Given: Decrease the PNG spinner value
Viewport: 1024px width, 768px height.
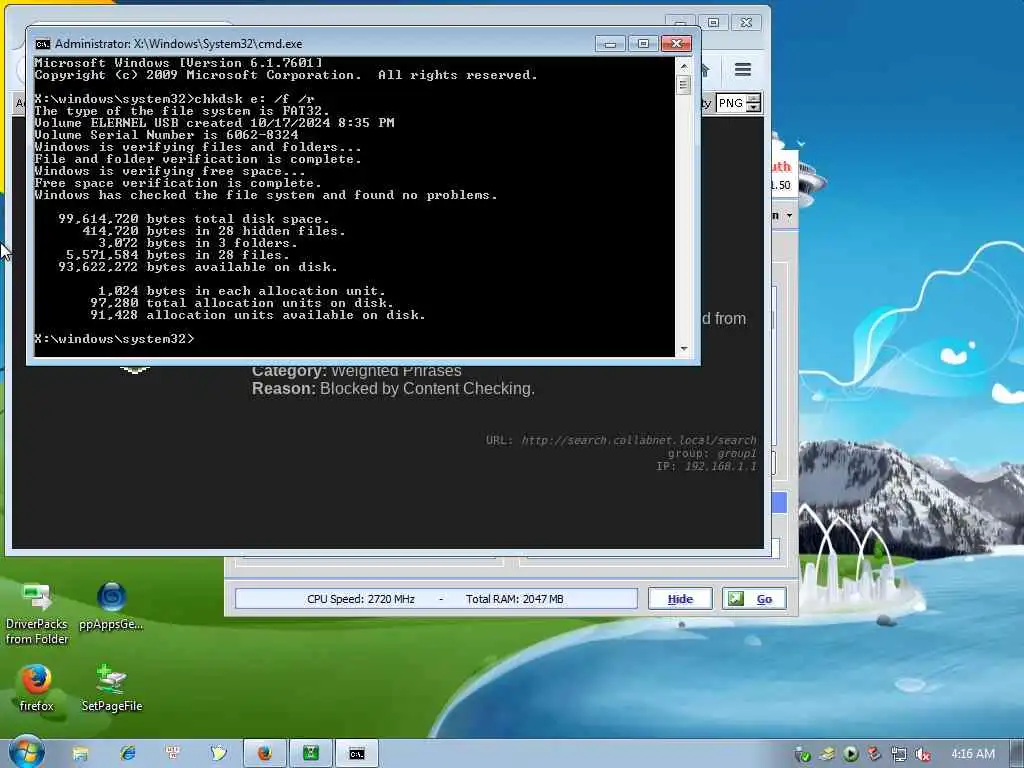Looking at the screenshot, I should point(754,107).
